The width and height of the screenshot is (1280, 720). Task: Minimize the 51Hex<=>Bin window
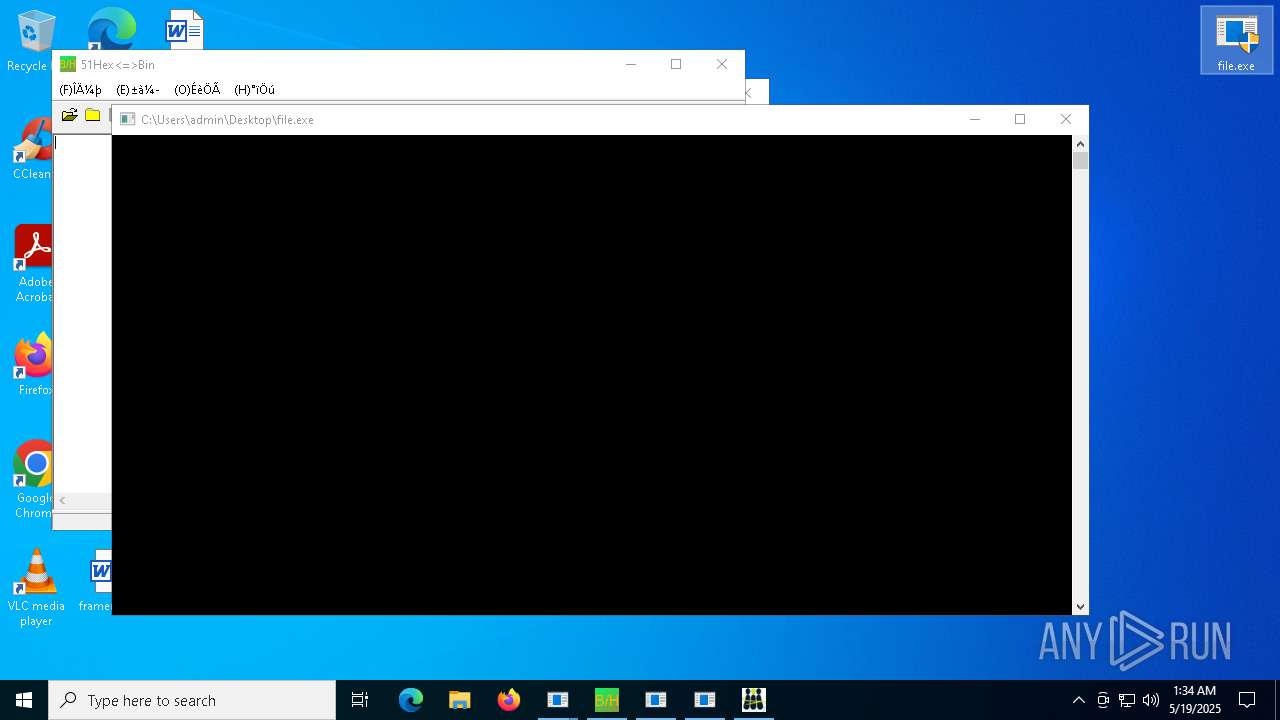(x=631, y=64)
